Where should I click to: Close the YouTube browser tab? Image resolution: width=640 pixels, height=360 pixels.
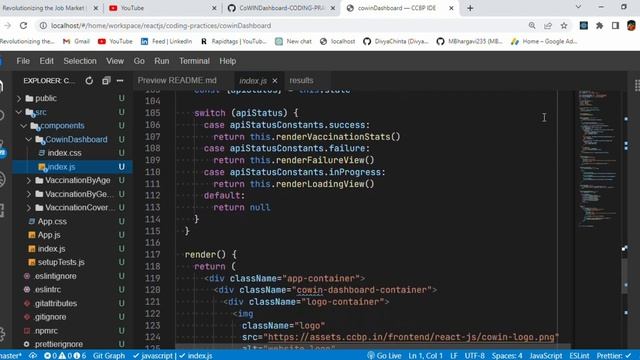214,8
